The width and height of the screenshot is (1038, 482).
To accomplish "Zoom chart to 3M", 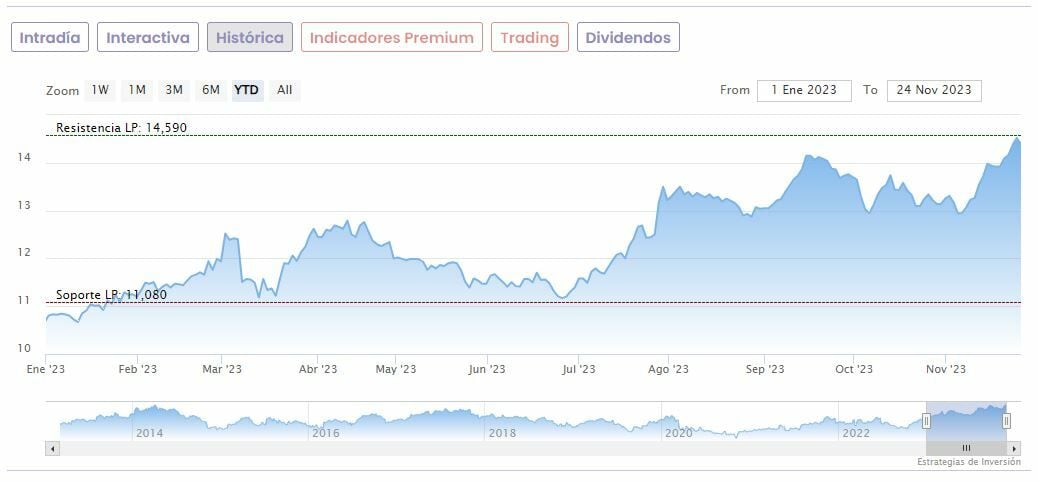I will 174,90.
